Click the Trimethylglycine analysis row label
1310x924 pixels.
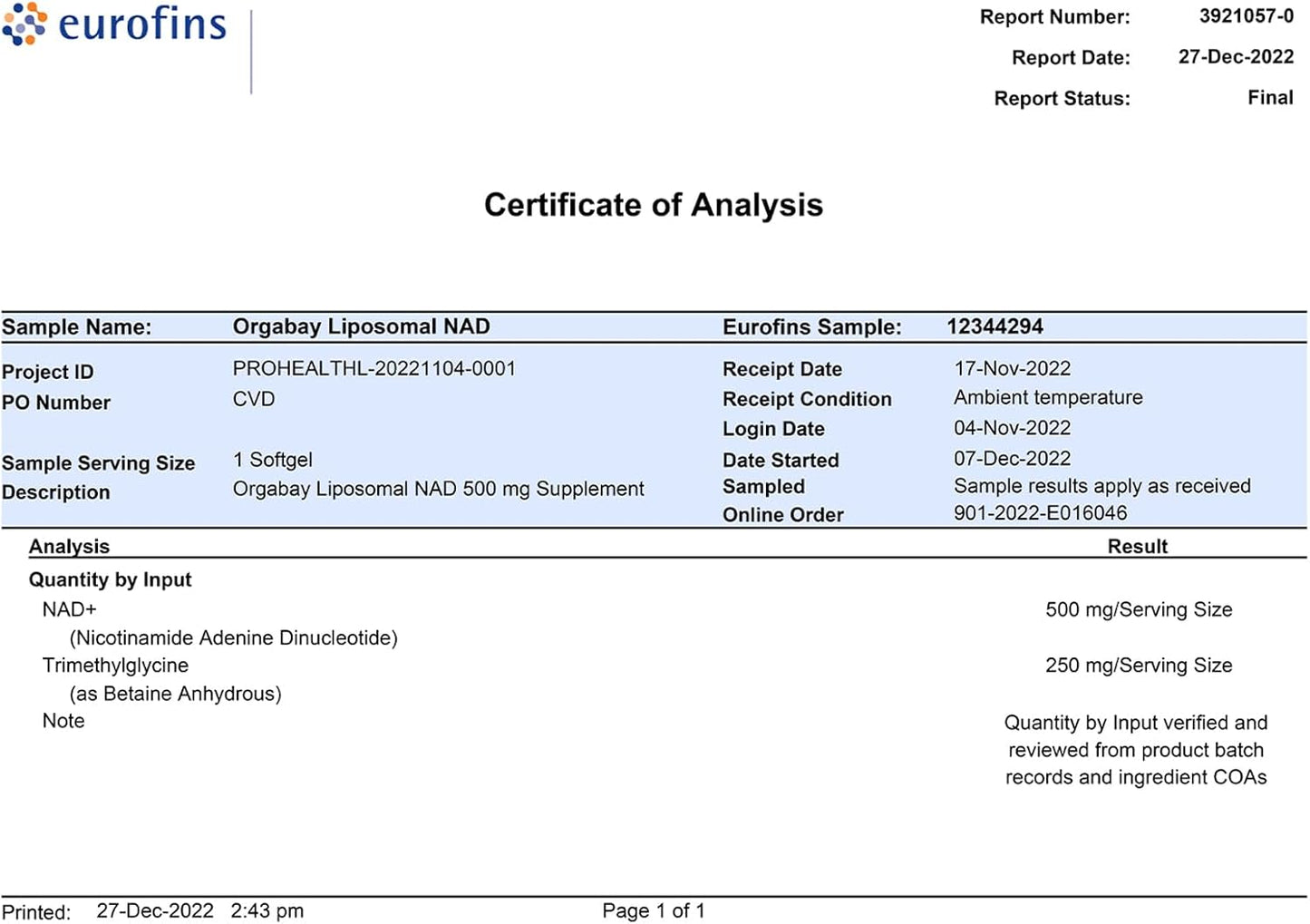coord(115,666)
